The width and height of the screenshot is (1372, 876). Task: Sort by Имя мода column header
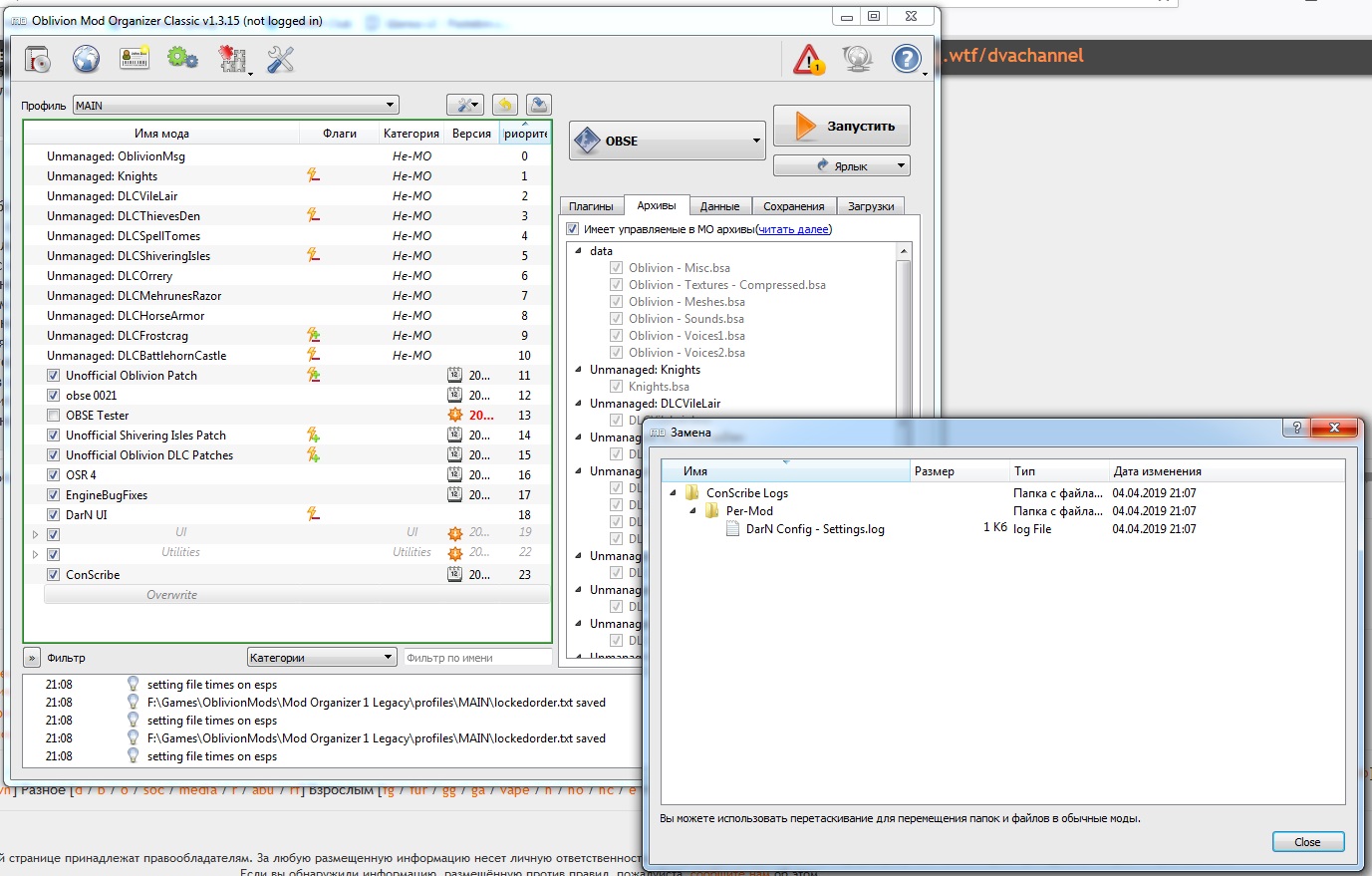point(161,134)
